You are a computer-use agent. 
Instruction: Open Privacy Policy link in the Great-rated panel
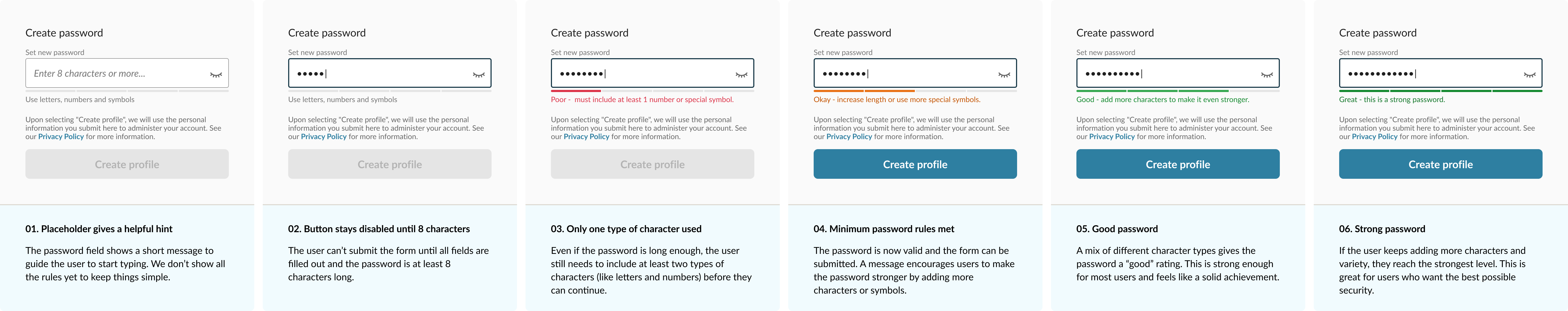click(1374, 137)
